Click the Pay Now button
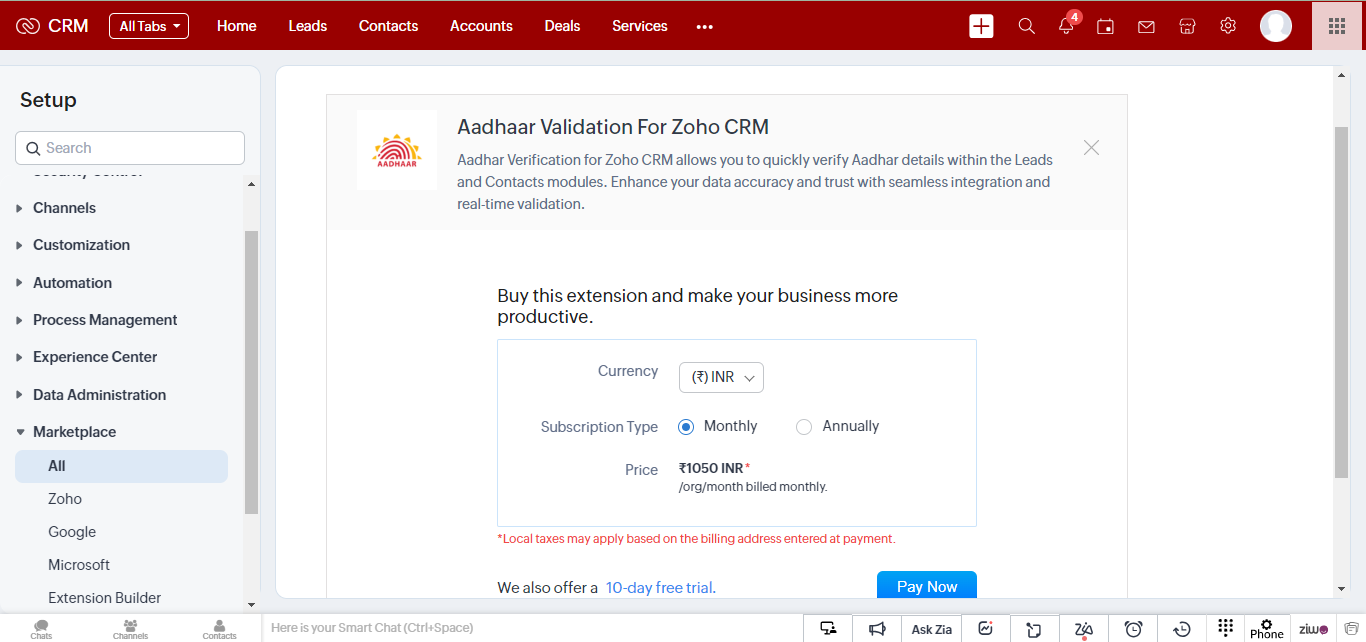This screenshot has height=642, width=1366. coord(927,586)
